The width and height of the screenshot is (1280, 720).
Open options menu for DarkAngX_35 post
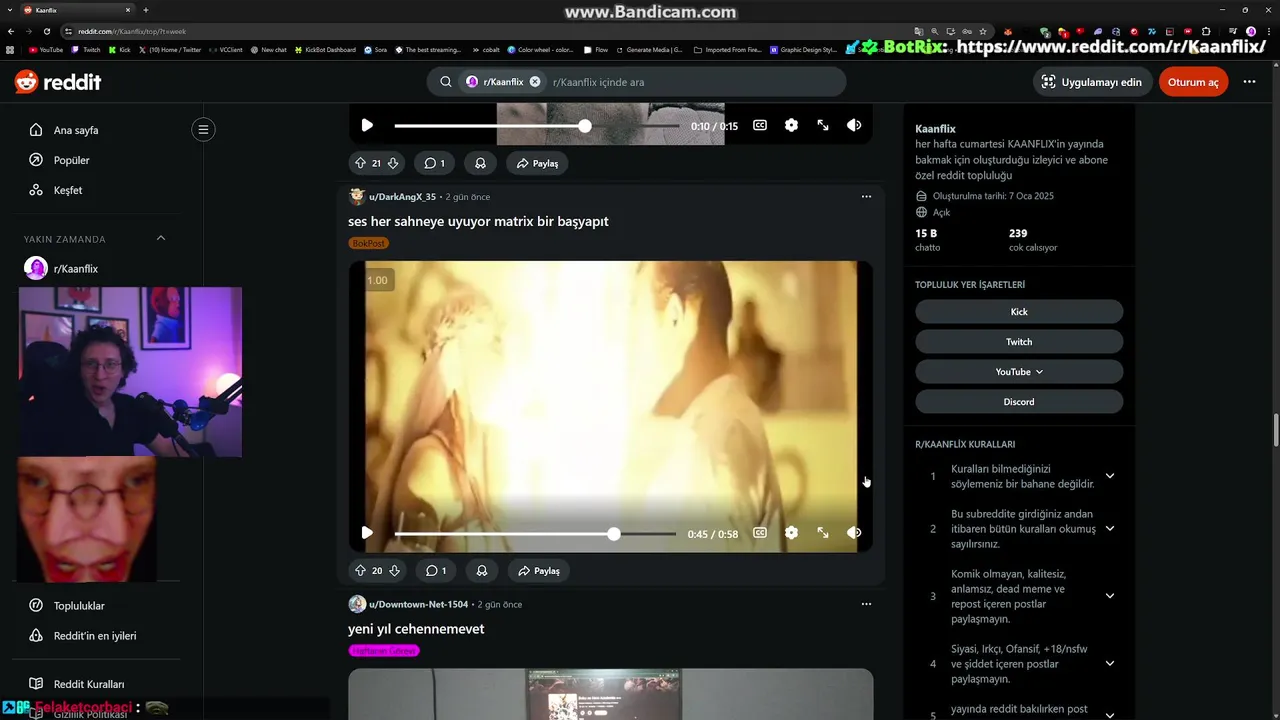(866, 197)
